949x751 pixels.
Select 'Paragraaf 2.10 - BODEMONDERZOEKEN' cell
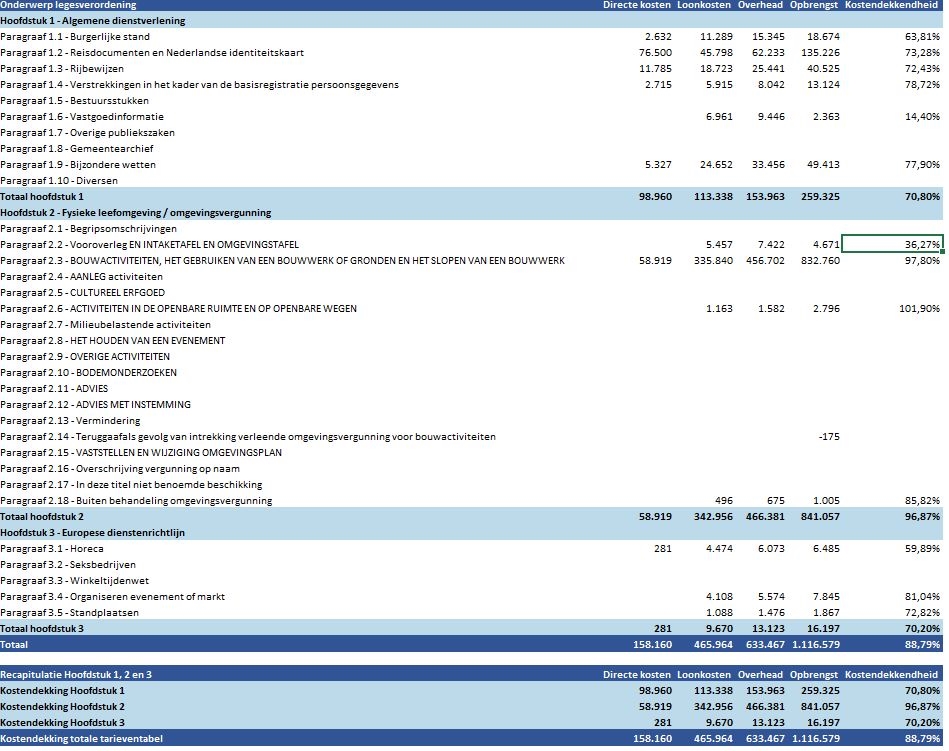(89, 373)
